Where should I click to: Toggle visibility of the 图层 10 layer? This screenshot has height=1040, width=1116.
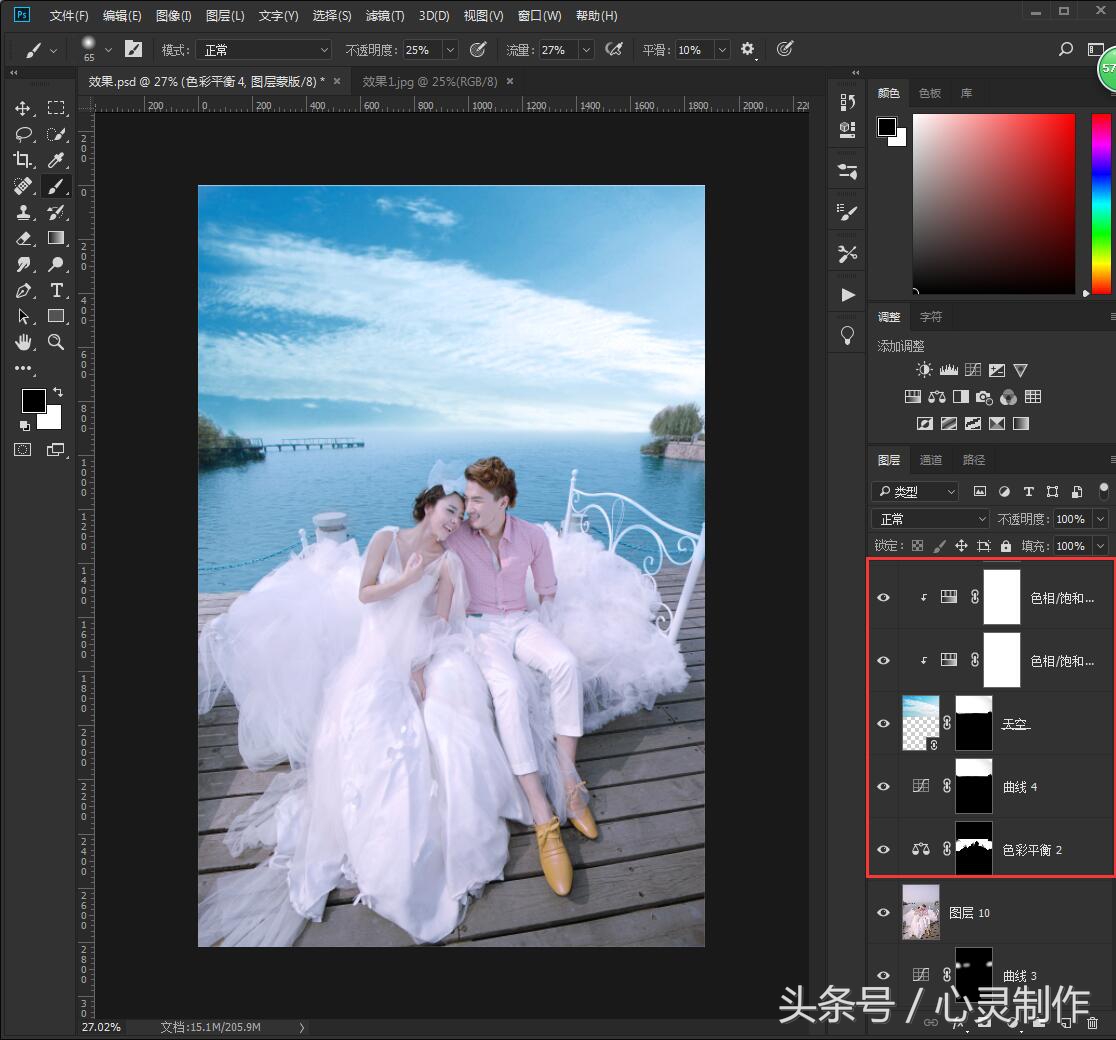click(883, 912)
